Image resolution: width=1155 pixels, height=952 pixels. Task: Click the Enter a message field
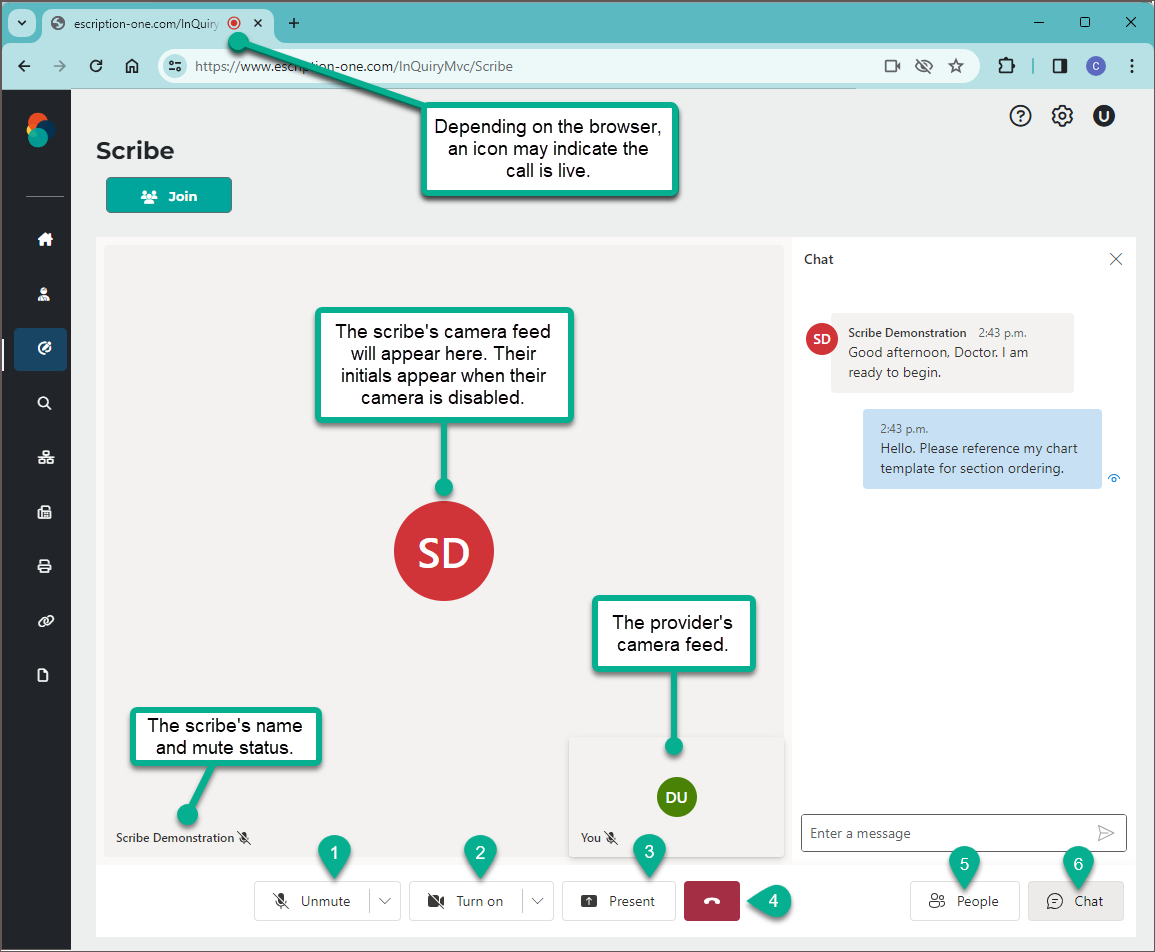tap(945, 833)
